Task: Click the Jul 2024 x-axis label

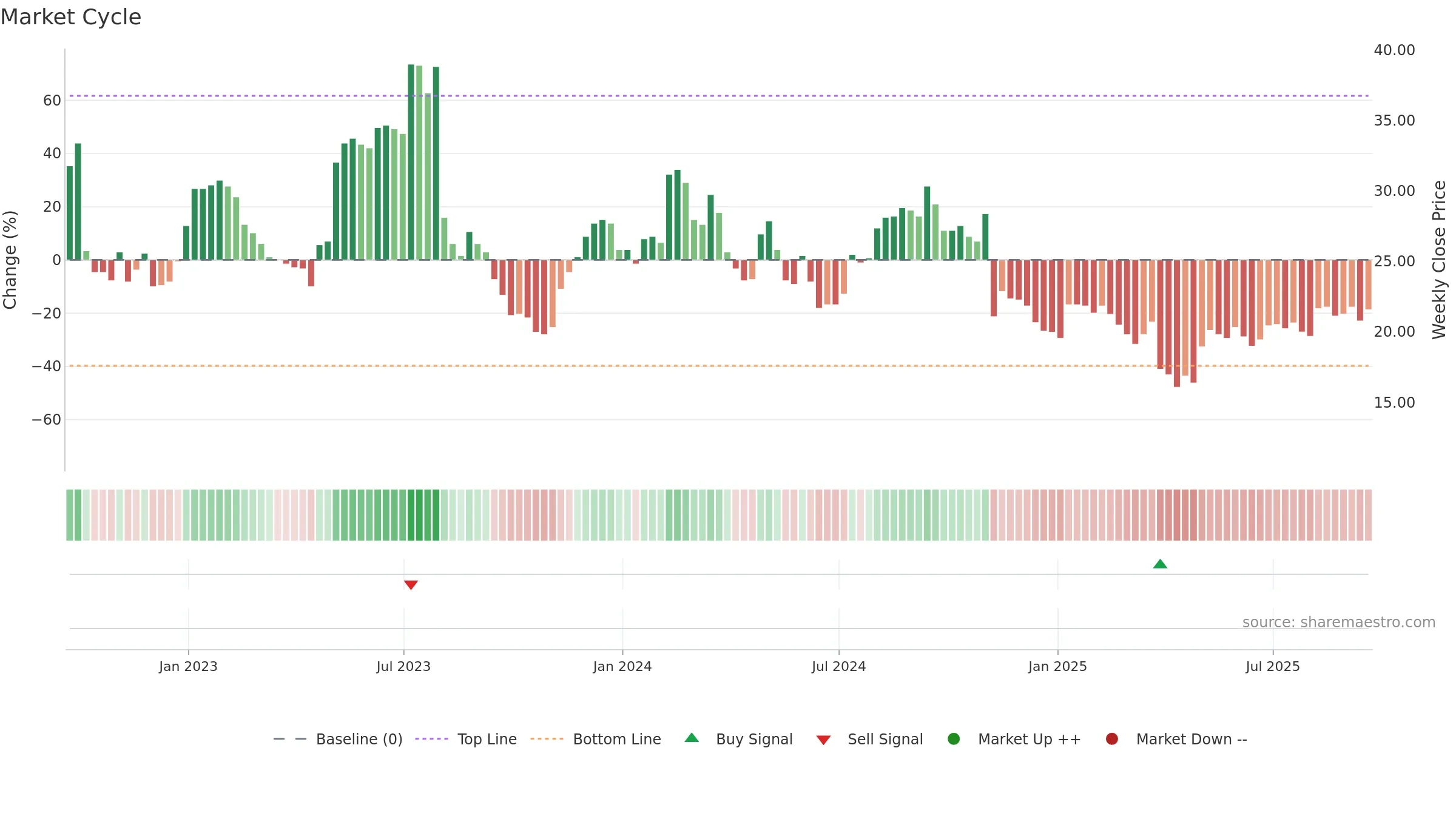Action: coord(839,666)
